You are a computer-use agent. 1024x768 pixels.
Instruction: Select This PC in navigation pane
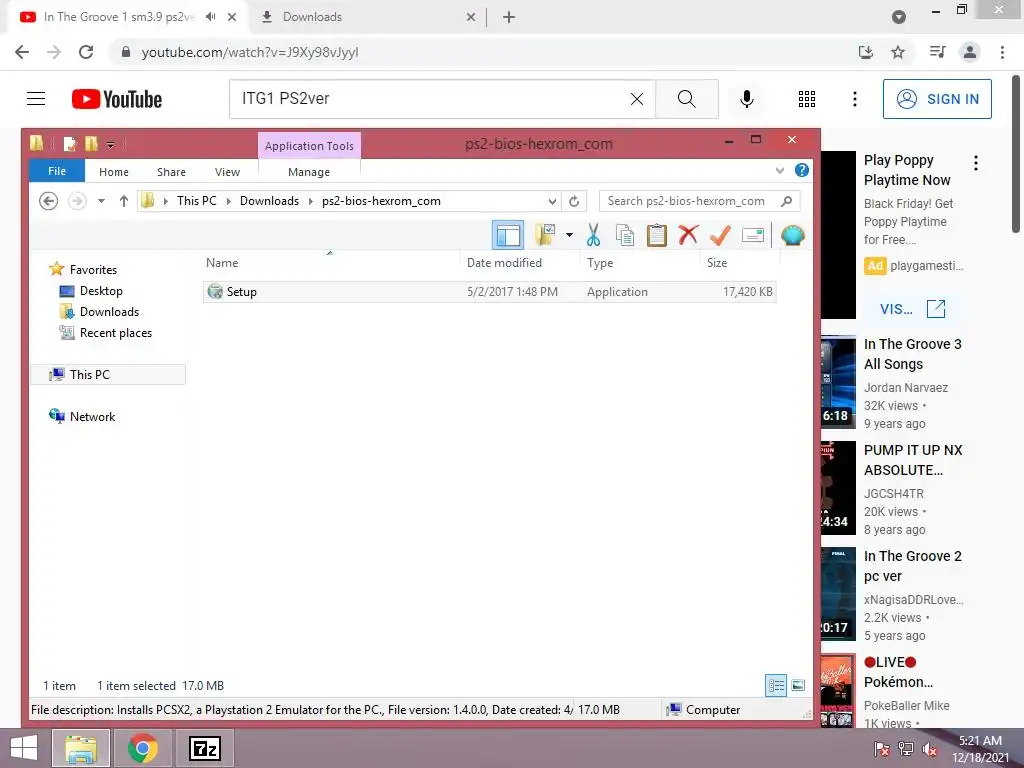point(108,374)
